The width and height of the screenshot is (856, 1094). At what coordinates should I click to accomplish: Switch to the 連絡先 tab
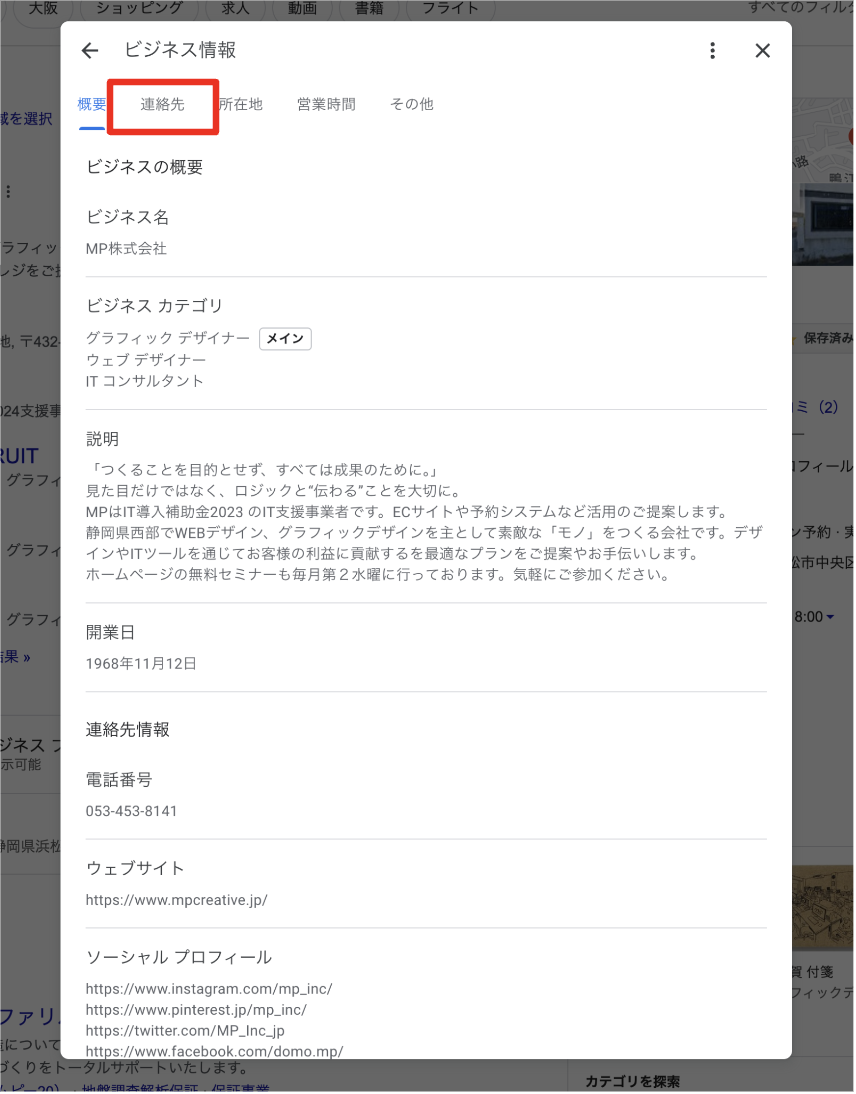point(162,104)
